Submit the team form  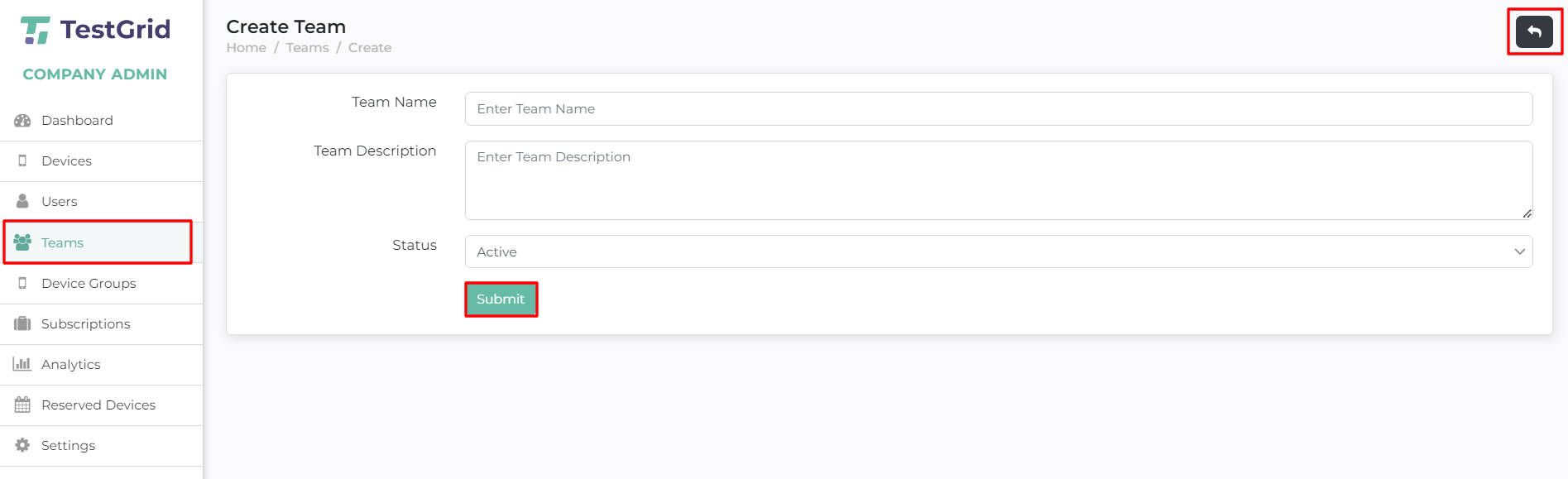[501, 299]
